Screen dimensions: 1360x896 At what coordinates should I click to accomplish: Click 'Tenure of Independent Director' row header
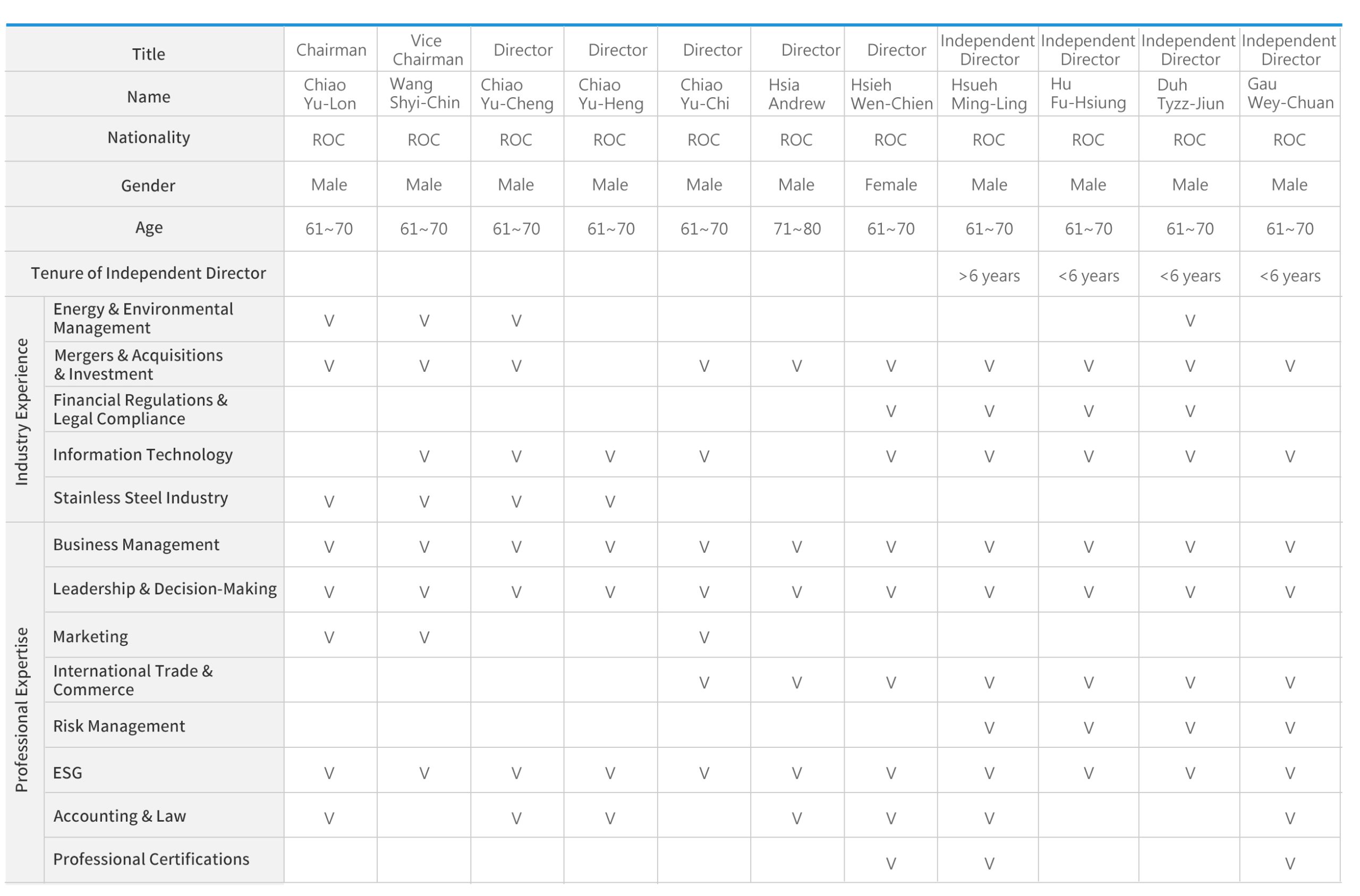(149, 273)
